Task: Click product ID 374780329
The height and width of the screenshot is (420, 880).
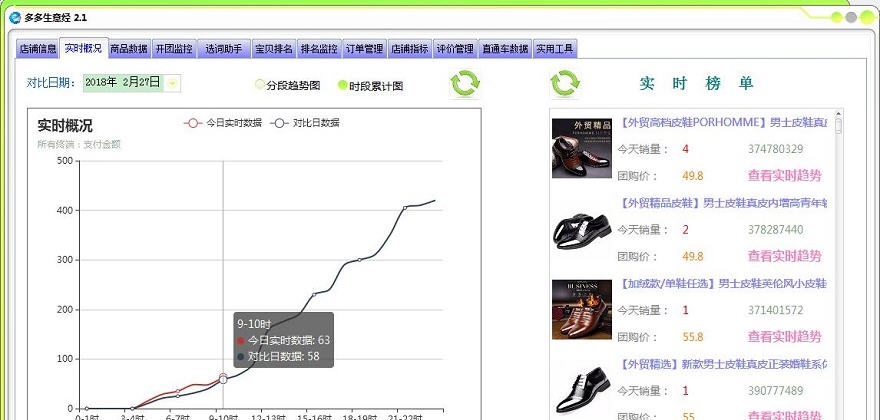Action: coord(775,149)
